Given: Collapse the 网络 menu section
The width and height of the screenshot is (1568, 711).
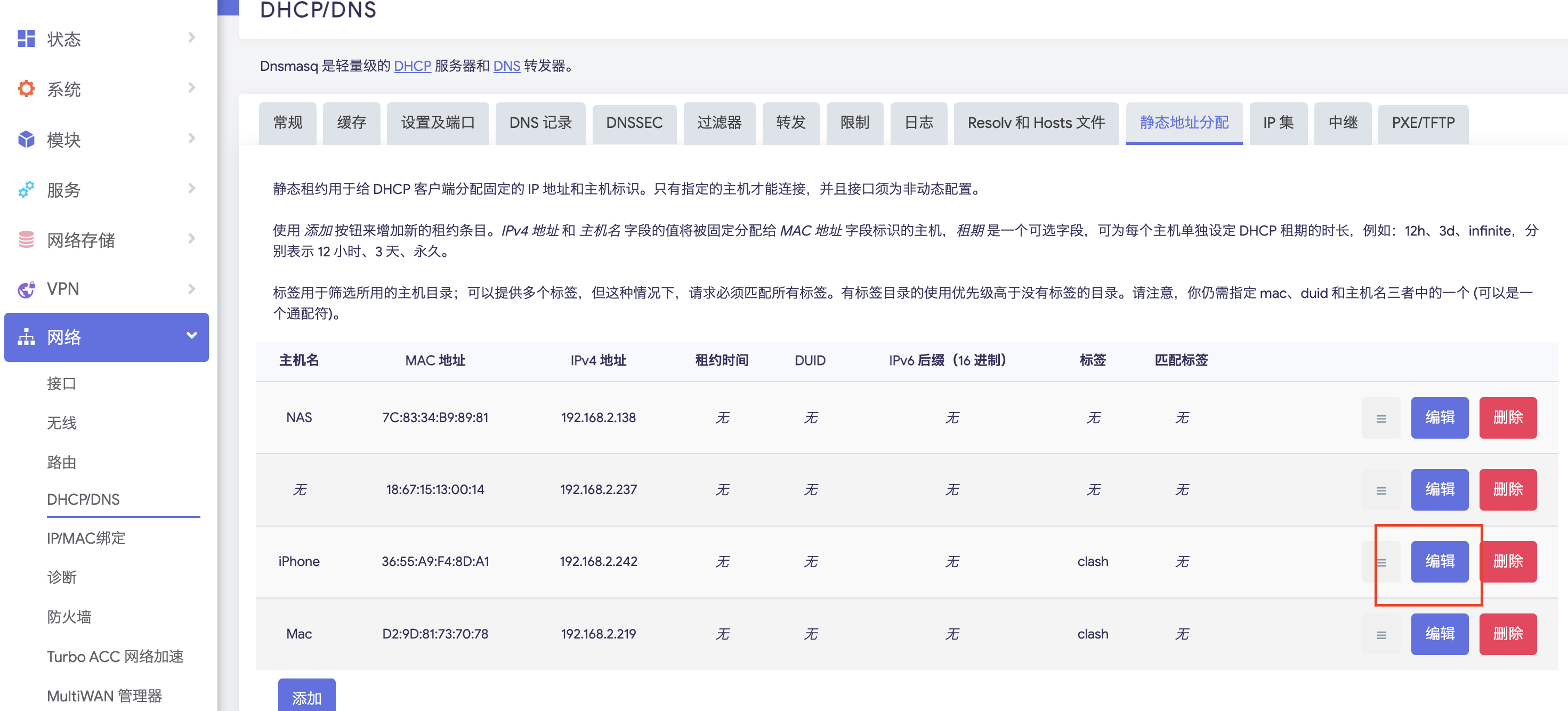Looking at the screenshot, I should point(191,335).
